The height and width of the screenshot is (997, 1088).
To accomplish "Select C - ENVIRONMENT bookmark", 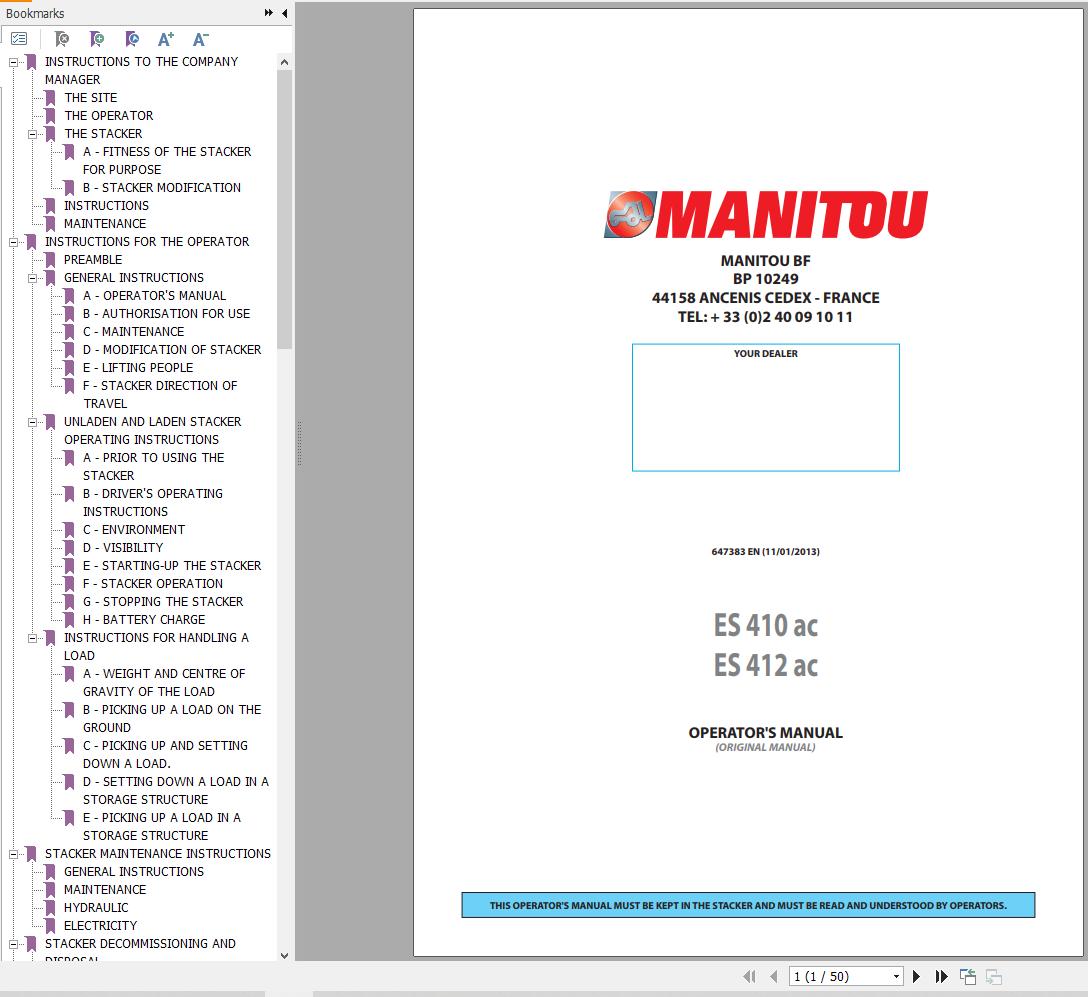I will (134, 529).
